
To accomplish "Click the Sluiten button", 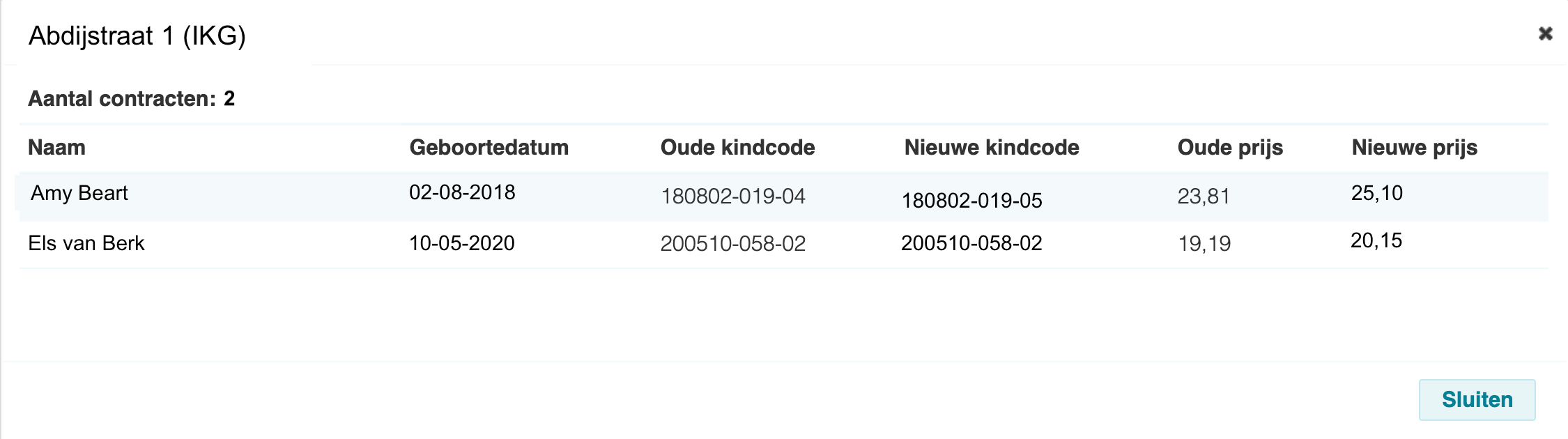I will [x=1477, y=399].
